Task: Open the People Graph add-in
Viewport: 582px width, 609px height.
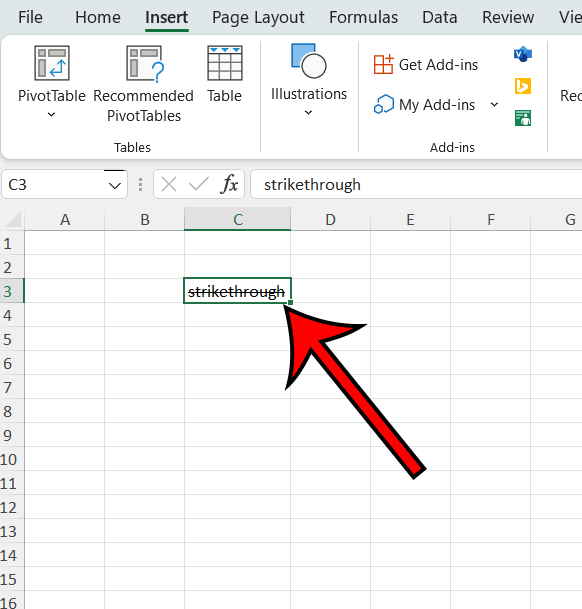Action: pyautogui.click(x=523, y=118)
